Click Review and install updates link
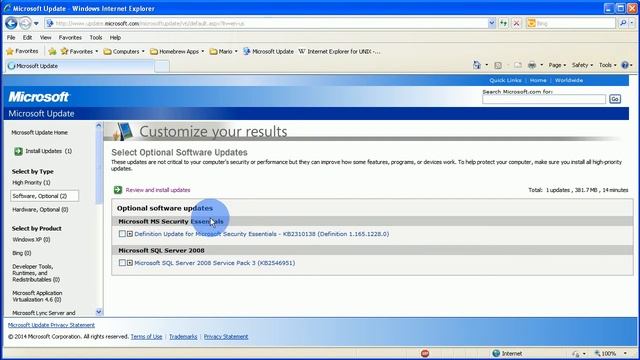Viewport: 640px width, 360px height. pos(158,190)
